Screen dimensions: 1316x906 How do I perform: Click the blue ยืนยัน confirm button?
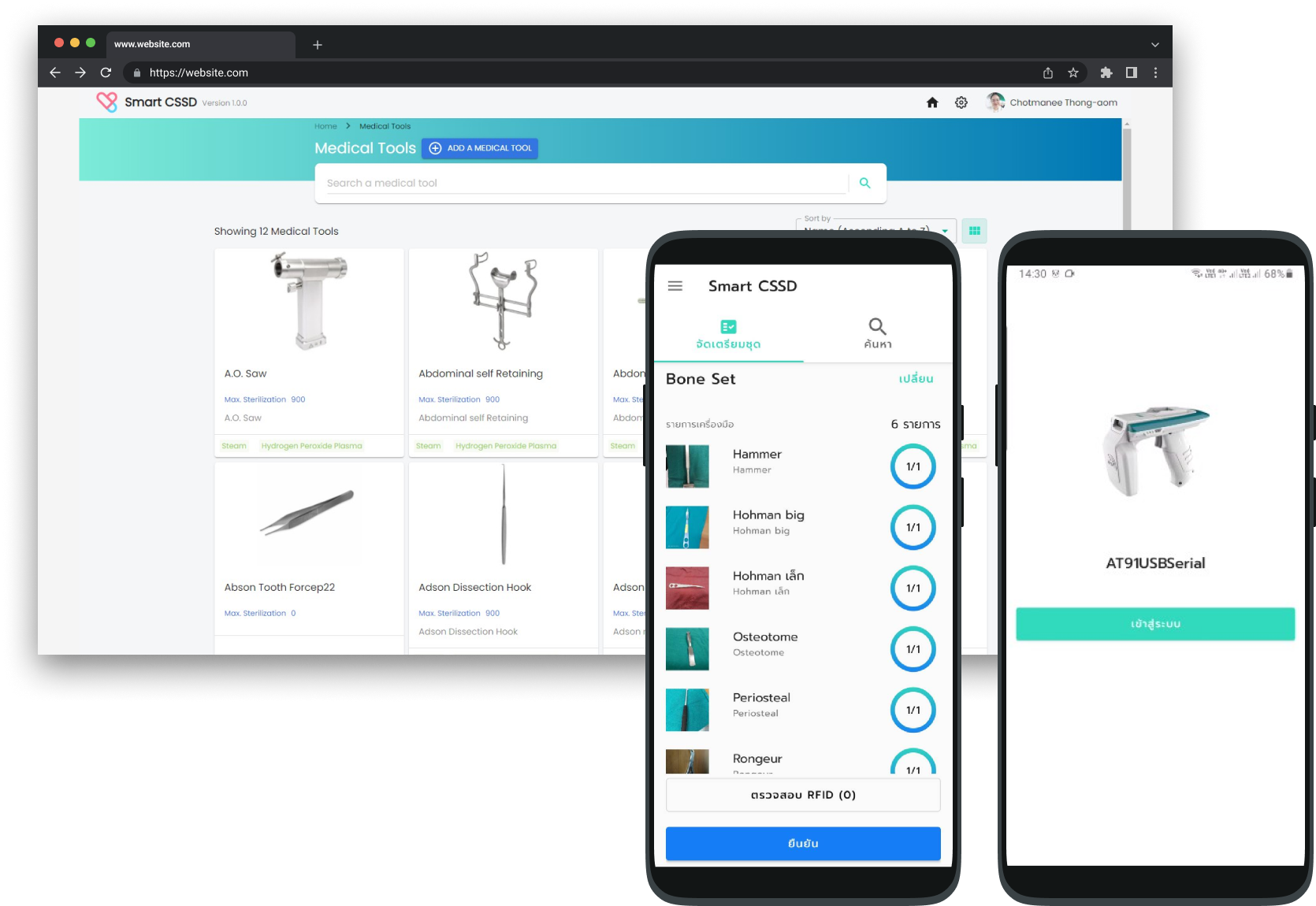point(803,844)
